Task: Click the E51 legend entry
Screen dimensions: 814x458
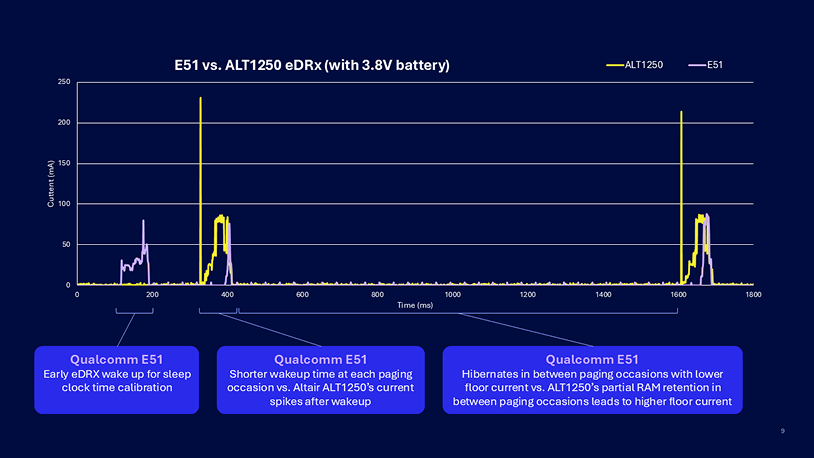Action: 706,65
